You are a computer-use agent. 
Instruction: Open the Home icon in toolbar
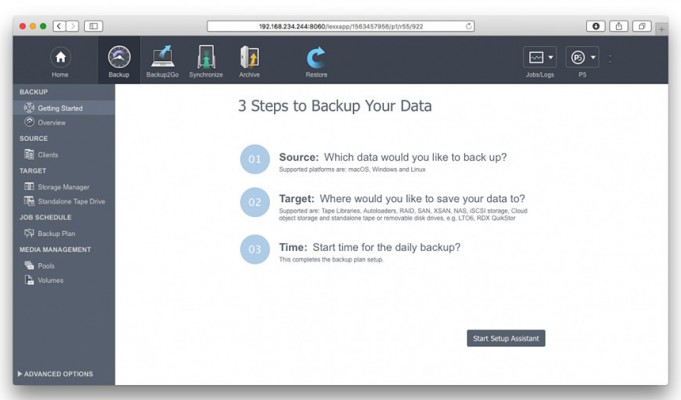tap(60, 57)
